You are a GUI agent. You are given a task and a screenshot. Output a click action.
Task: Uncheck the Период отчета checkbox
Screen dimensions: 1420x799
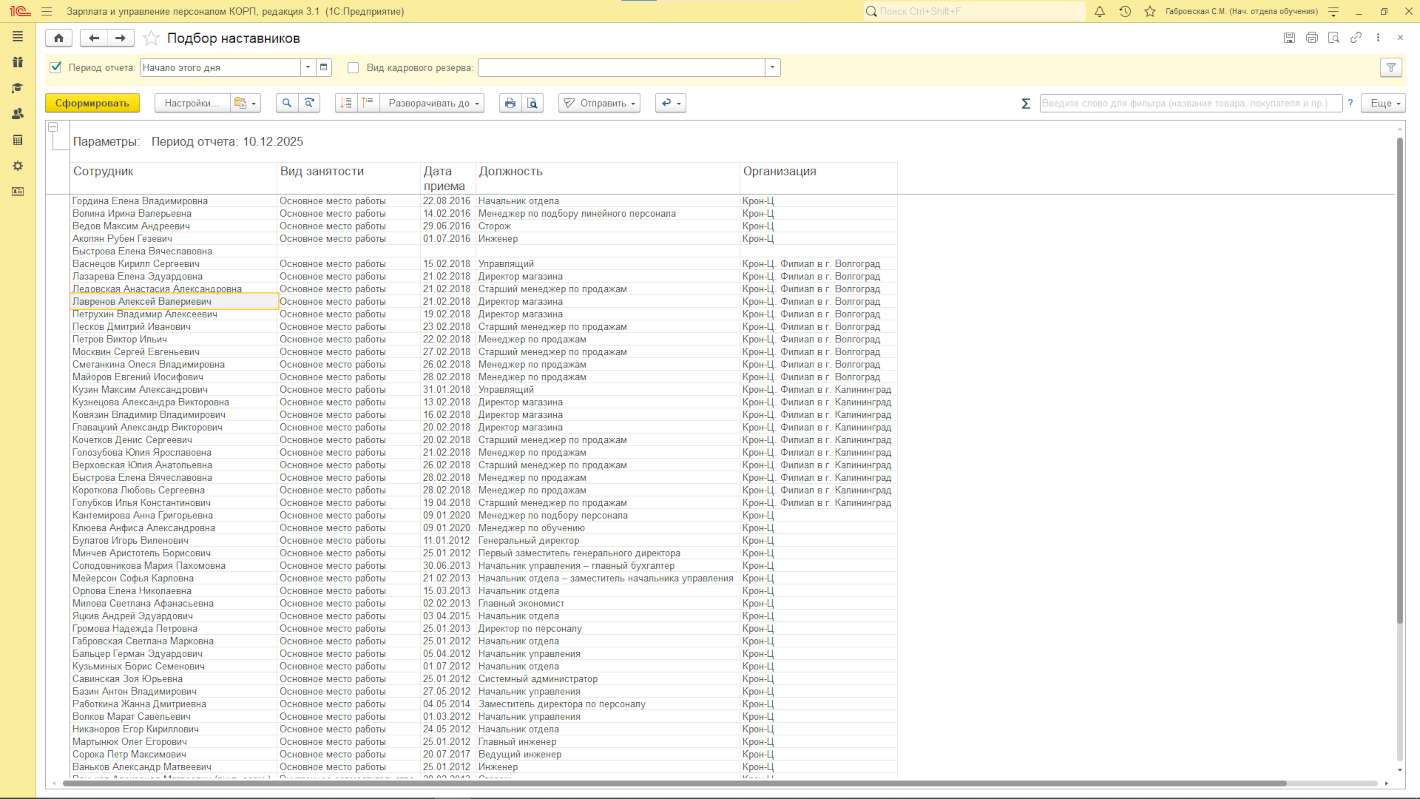[56, 68]
